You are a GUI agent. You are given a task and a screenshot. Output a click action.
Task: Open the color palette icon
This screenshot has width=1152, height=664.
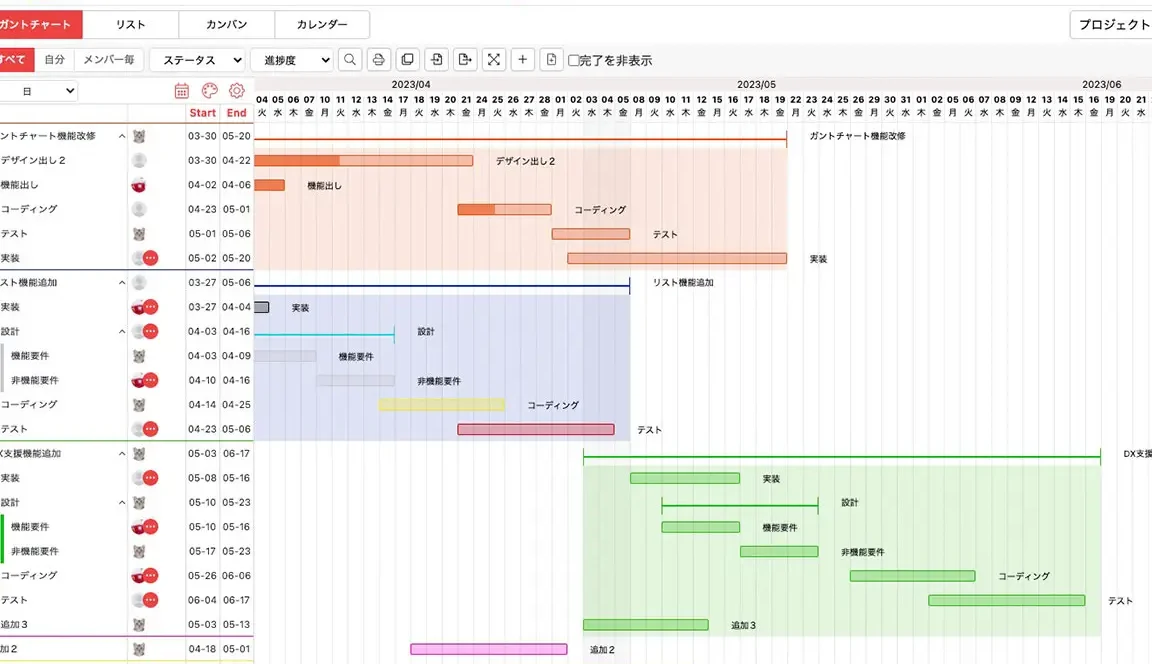pos(209,91)
